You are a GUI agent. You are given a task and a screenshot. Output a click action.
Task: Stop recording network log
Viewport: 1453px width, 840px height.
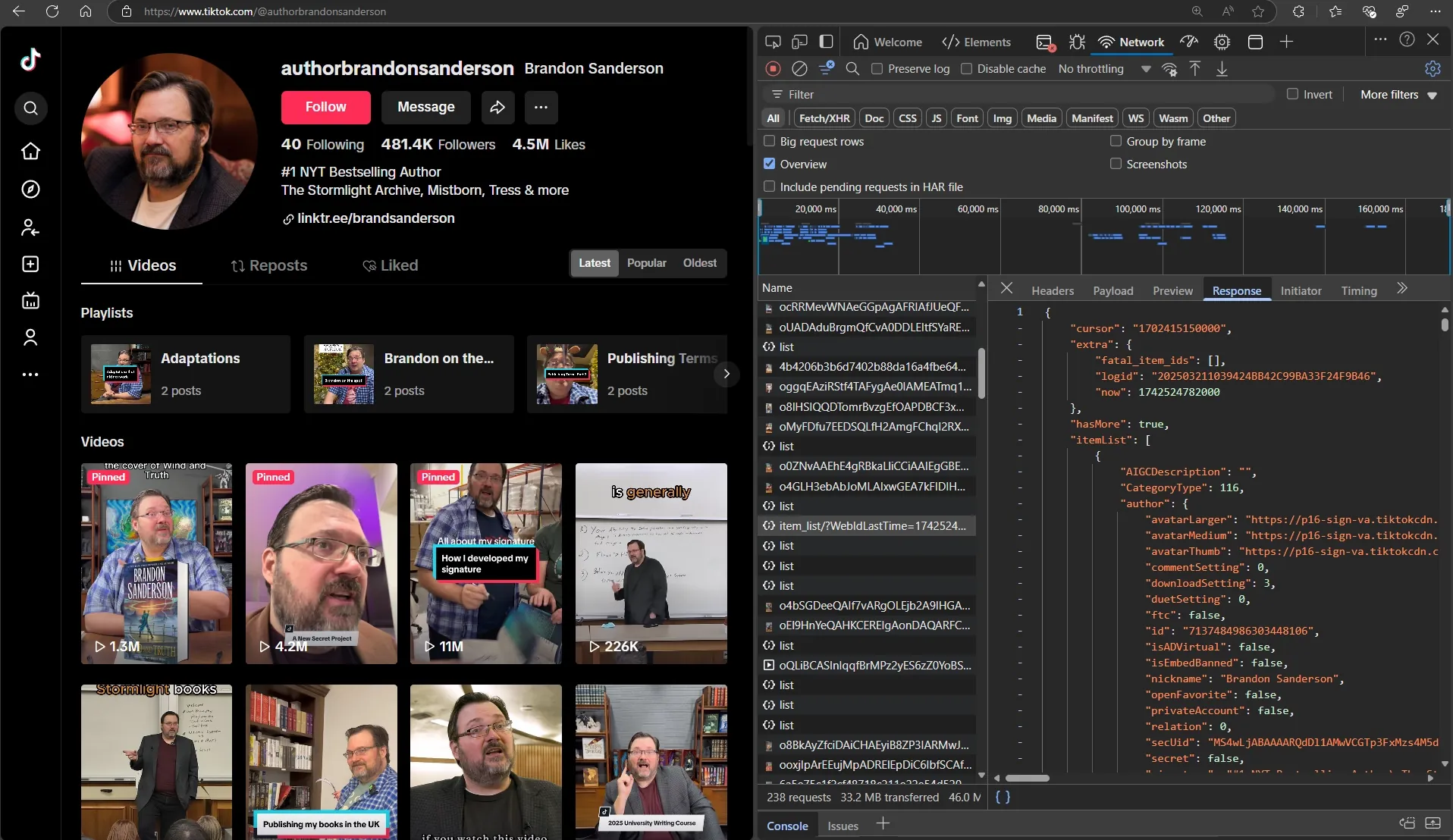[773, 69]
